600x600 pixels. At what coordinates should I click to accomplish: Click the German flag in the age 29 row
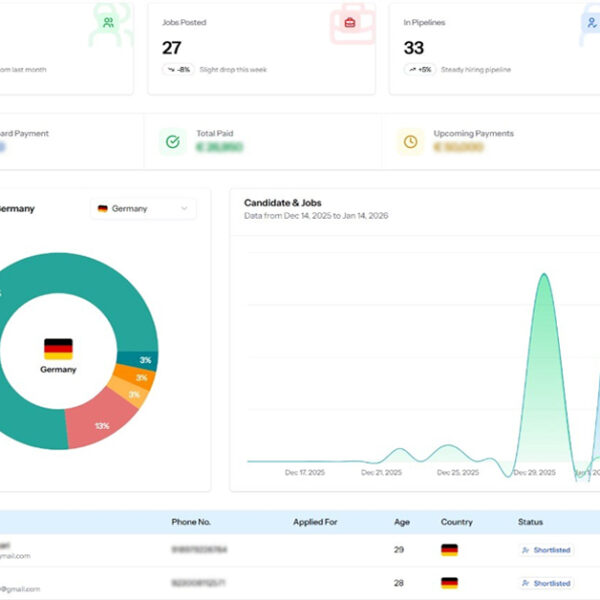pos(449,550)
